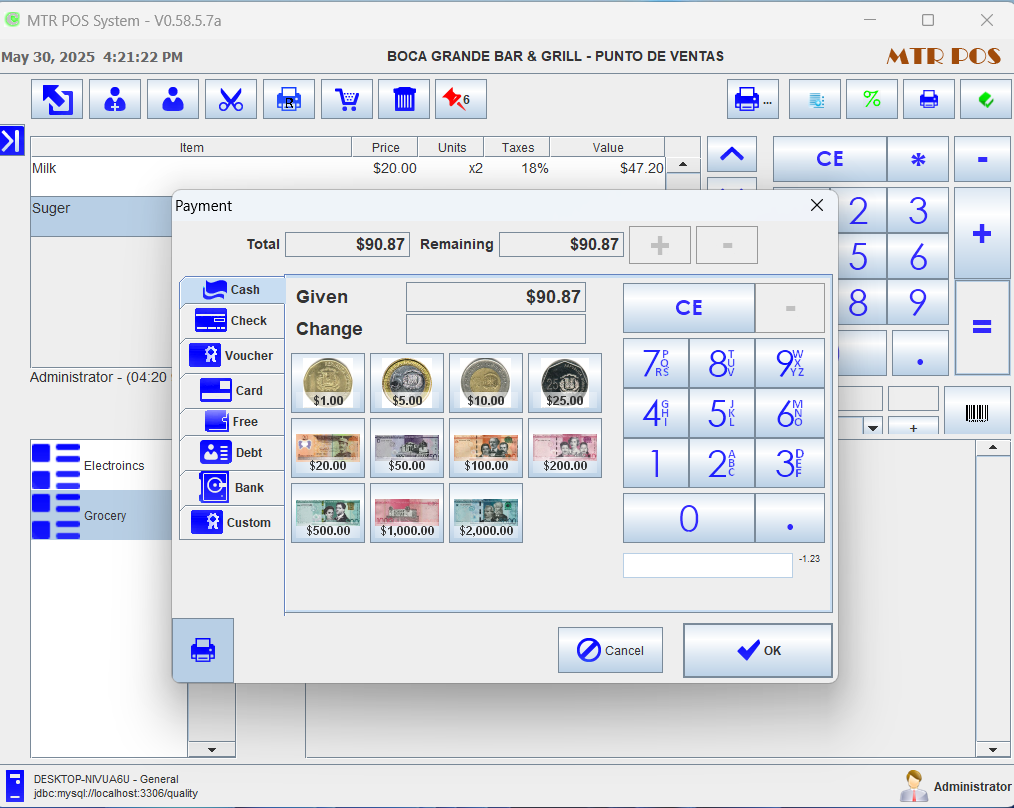
Task: Select the $500.00 banknote
Action: coord(328,513)
